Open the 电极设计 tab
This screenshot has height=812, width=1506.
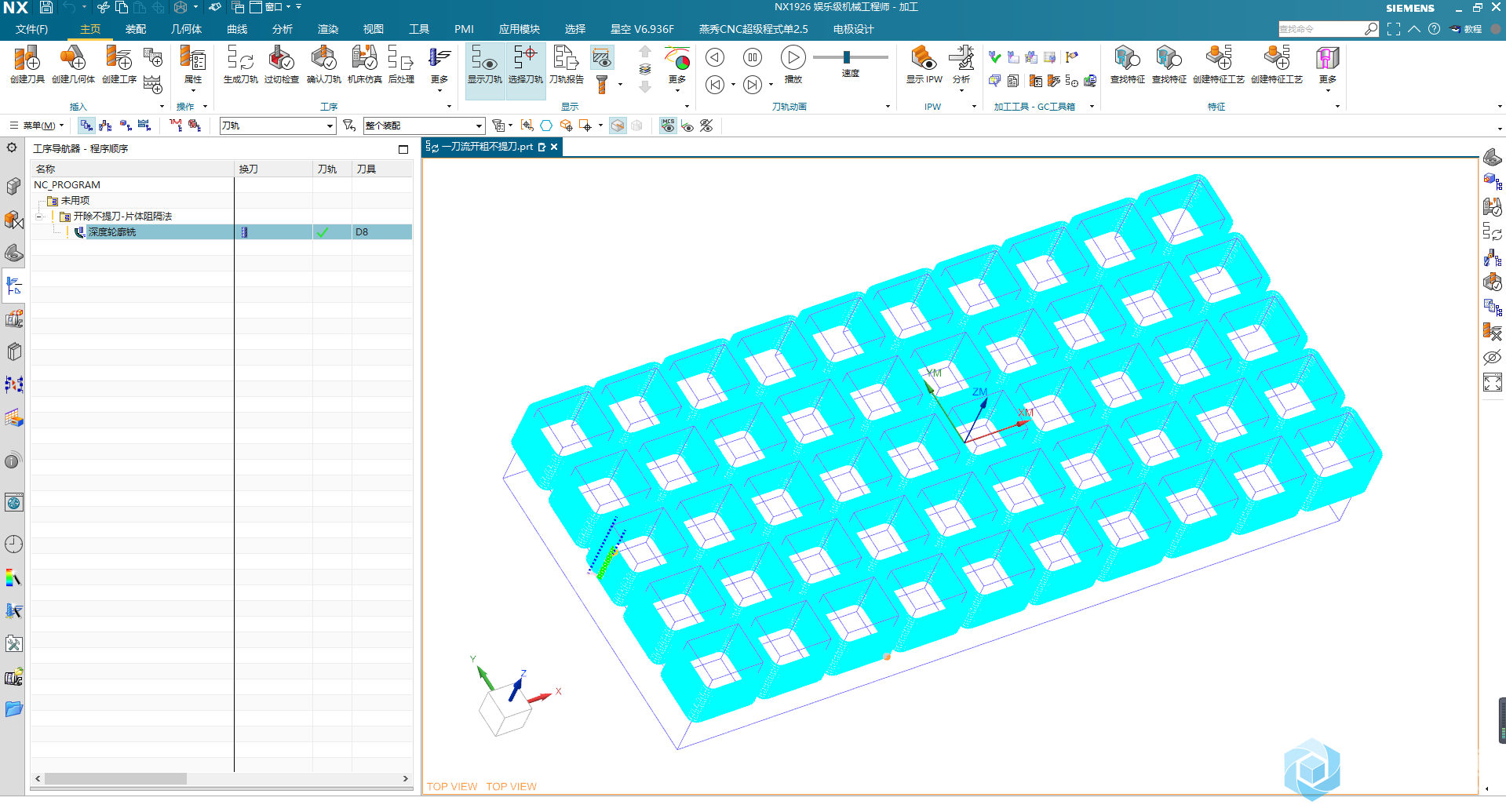click(854, 29)
